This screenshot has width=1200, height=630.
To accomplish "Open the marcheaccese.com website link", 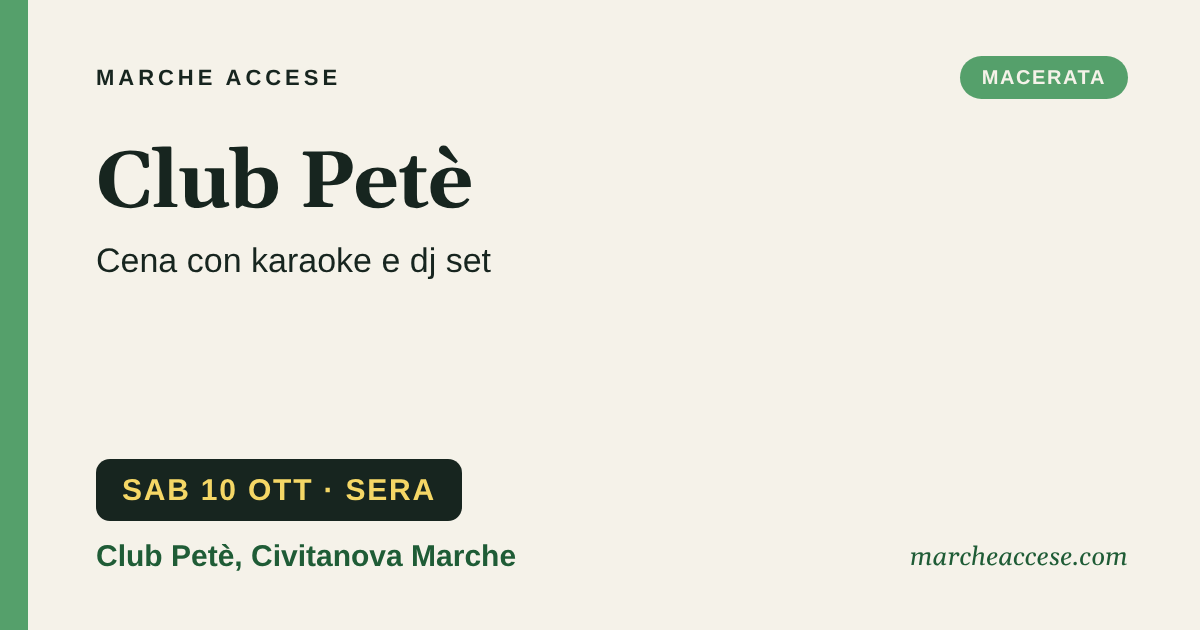I will click(x=1018, y=556).
